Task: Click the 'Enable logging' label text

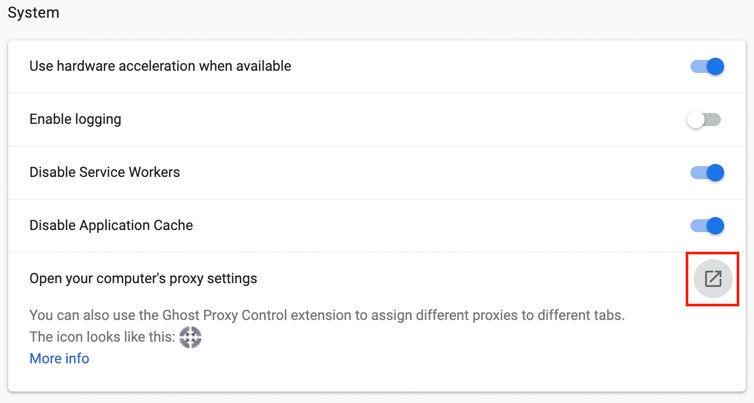Action: point(75,119)
